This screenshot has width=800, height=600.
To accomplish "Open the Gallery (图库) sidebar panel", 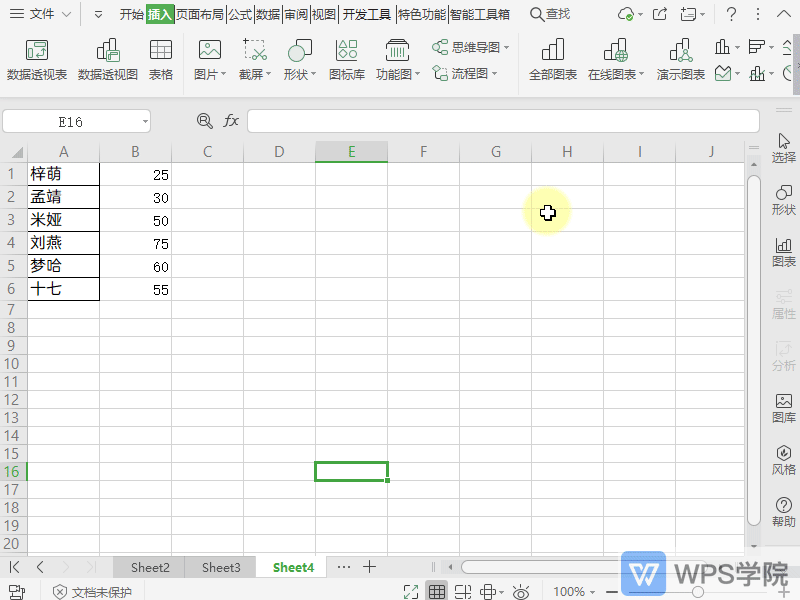I will [x=784, y=411].
